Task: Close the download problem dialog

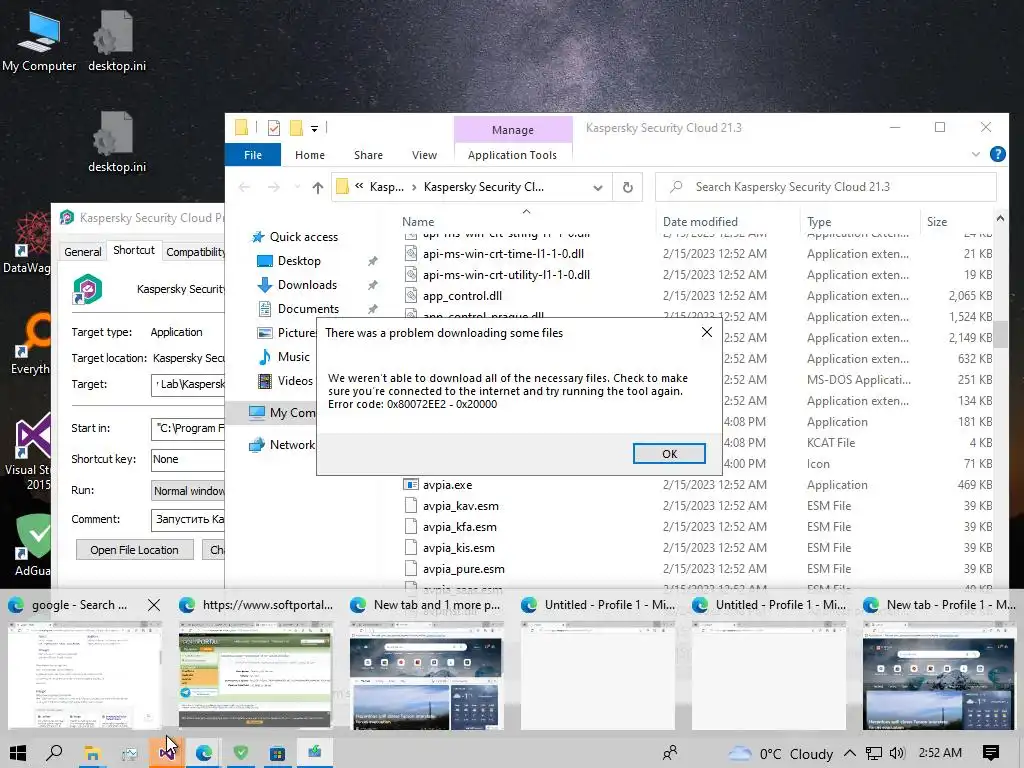Action: (x=707, y=332)
